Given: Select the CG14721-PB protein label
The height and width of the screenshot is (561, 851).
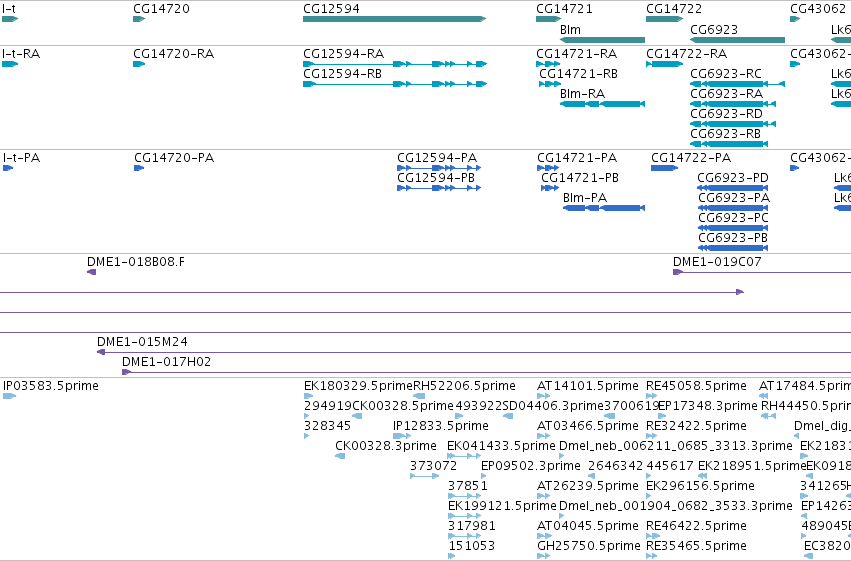Looking at the screenshot, I should tap(580, 178).
